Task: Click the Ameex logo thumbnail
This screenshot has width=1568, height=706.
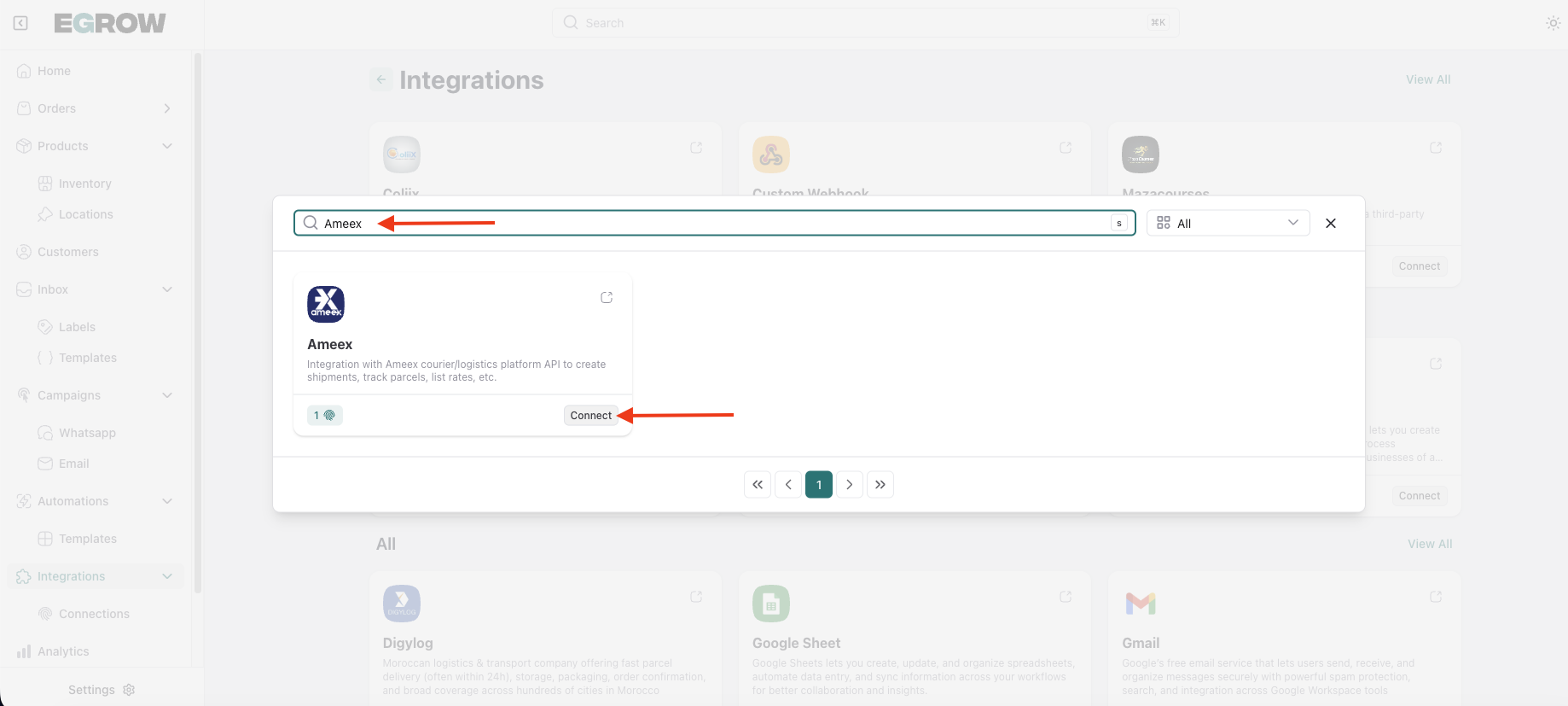Action: 326,305
